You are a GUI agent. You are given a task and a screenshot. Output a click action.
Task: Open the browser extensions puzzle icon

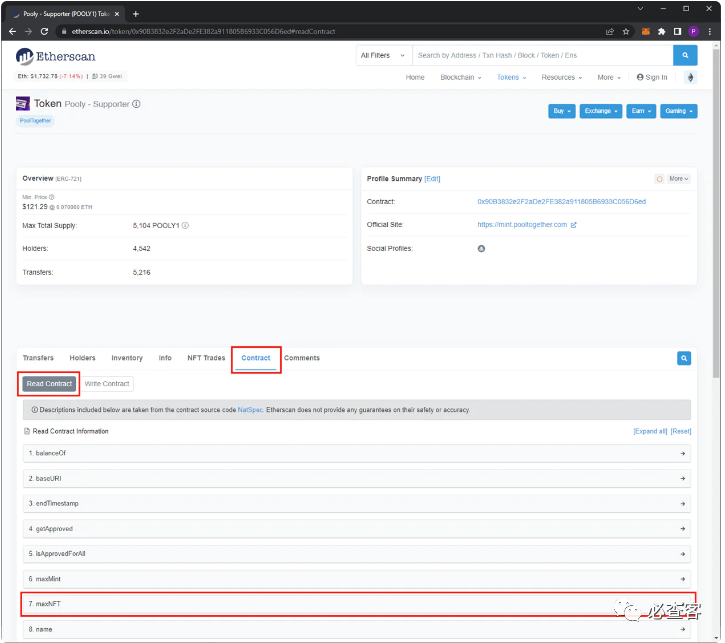tap(662, 31)
